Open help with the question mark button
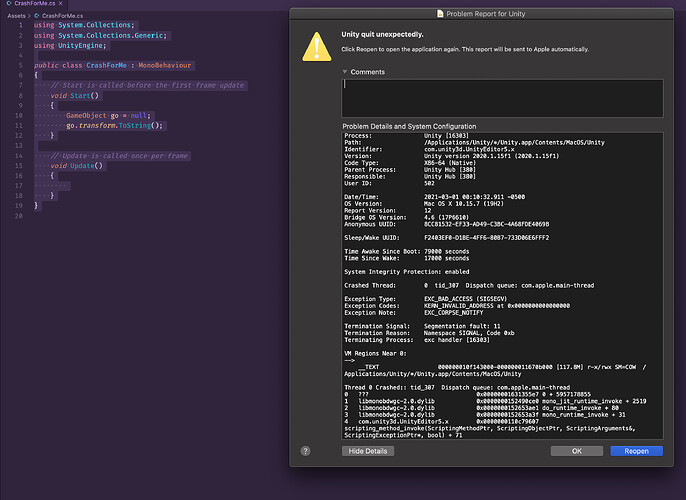 click(x=305, y=451)
